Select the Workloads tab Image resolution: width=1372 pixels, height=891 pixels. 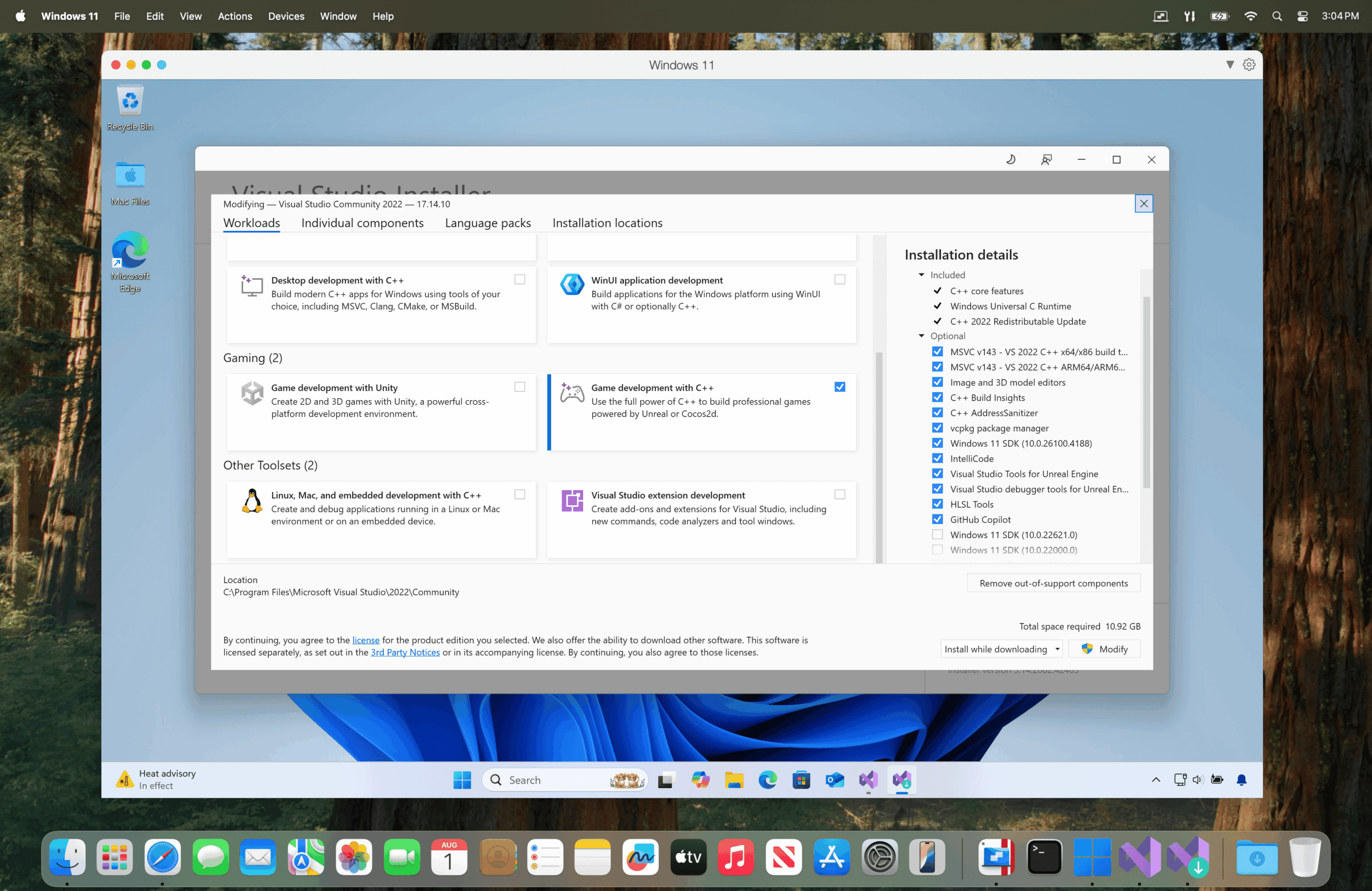pyautogui.click(x=251, y=223)
